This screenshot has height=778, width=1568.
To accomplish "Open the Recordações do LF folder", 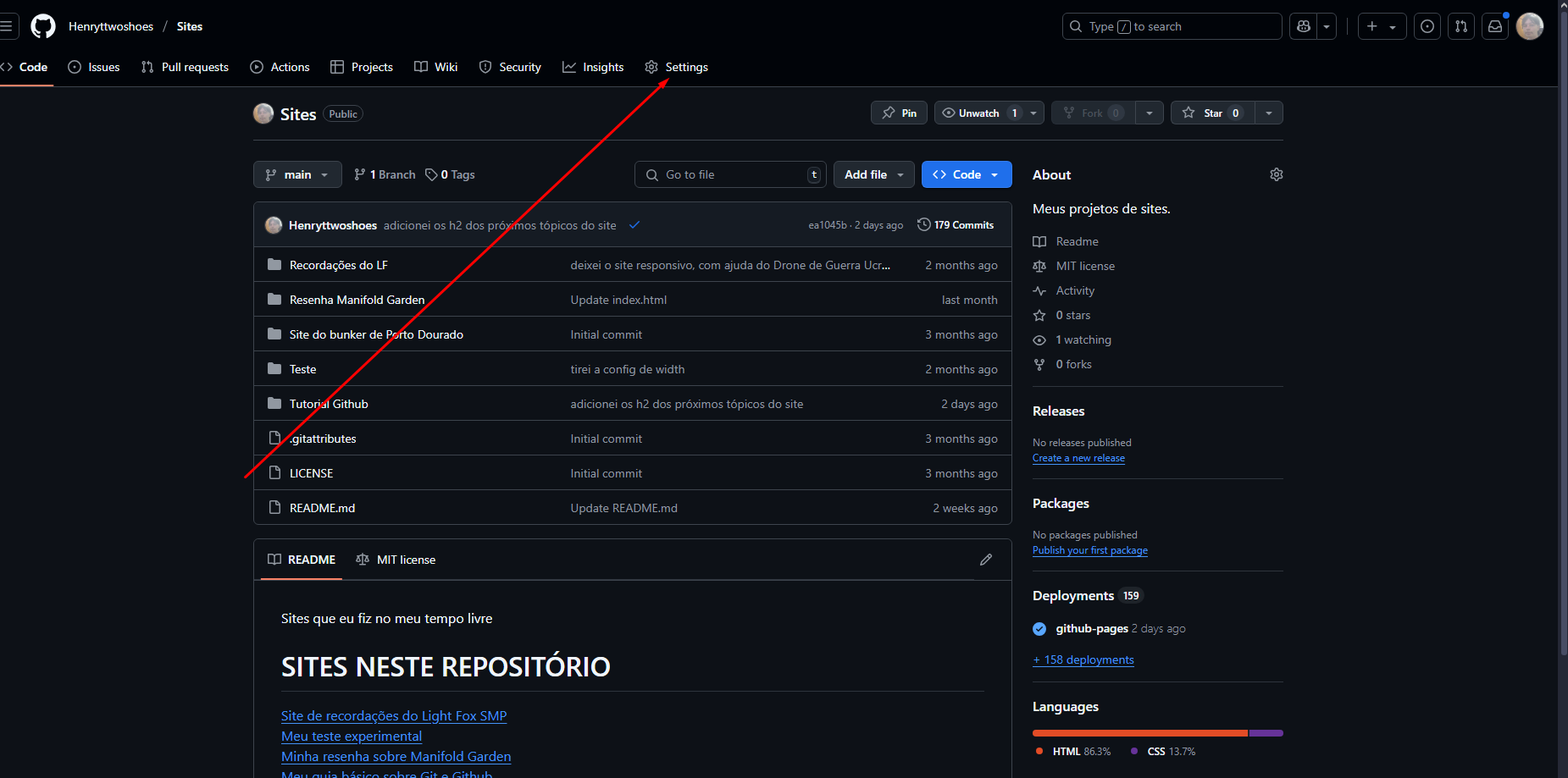I will coord(339,265).
